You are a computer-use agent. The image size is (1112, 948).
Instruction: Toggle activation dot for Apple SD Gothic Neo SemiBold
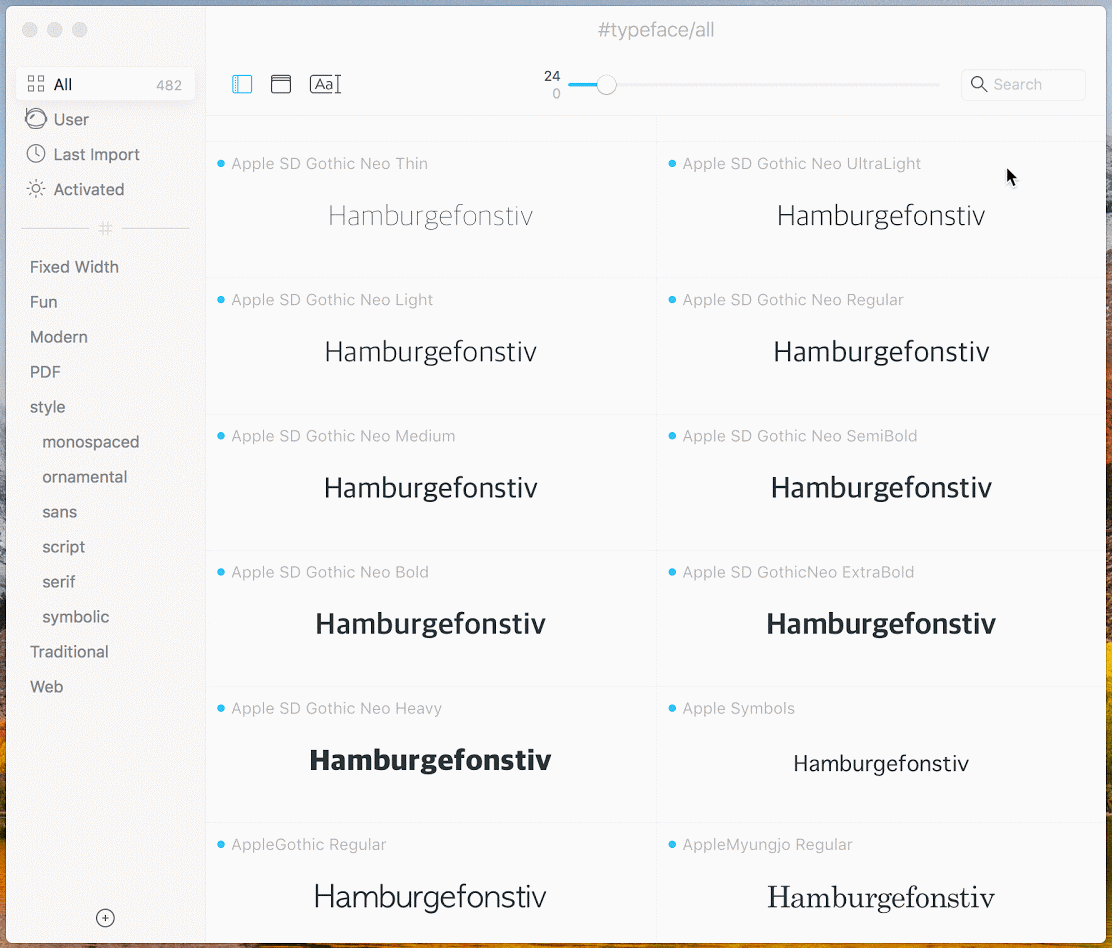point(672,436)
